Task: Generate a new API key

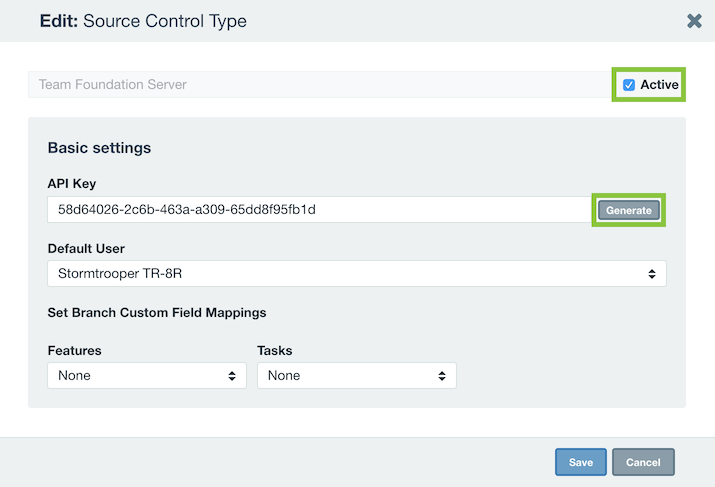Action: (628, 210)
